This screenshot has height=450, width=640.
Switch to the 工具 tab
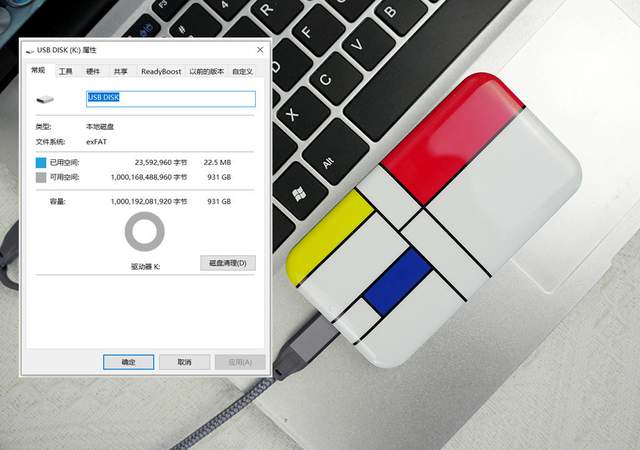point(65,71)
